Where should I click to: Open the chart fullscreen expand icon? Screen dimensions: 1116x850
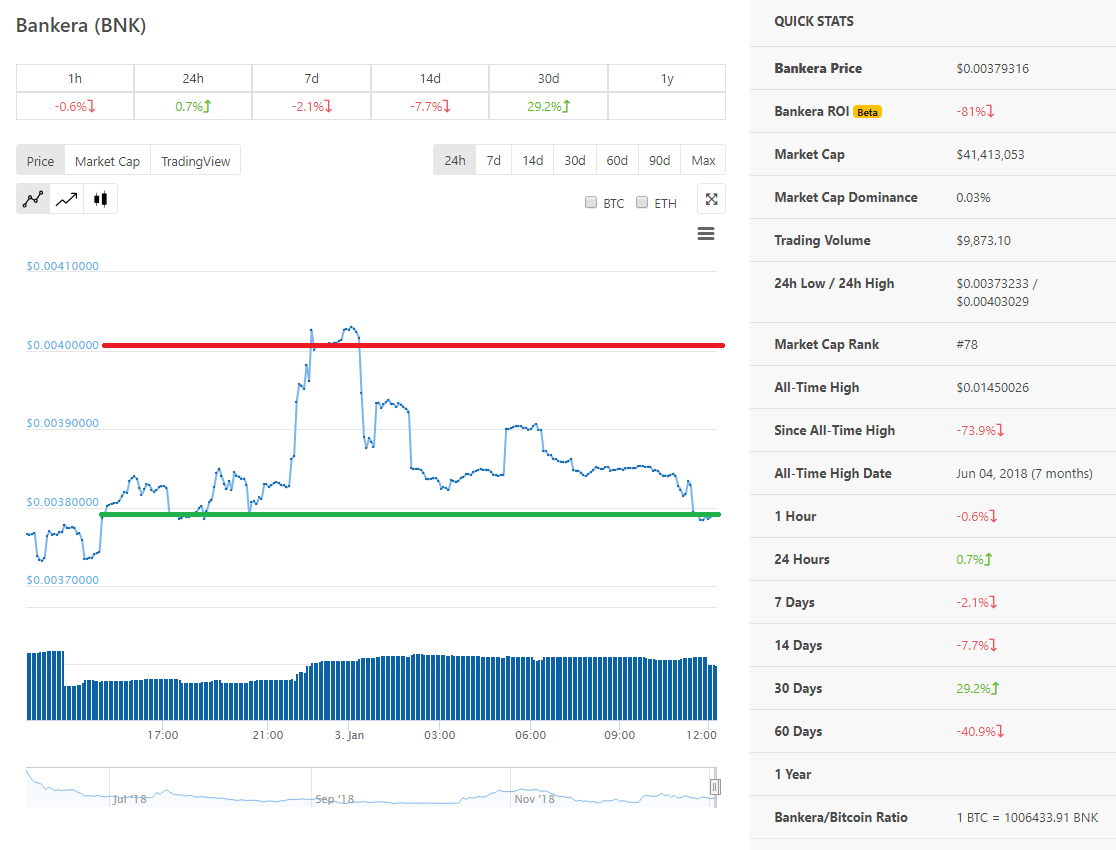[711, 199]
